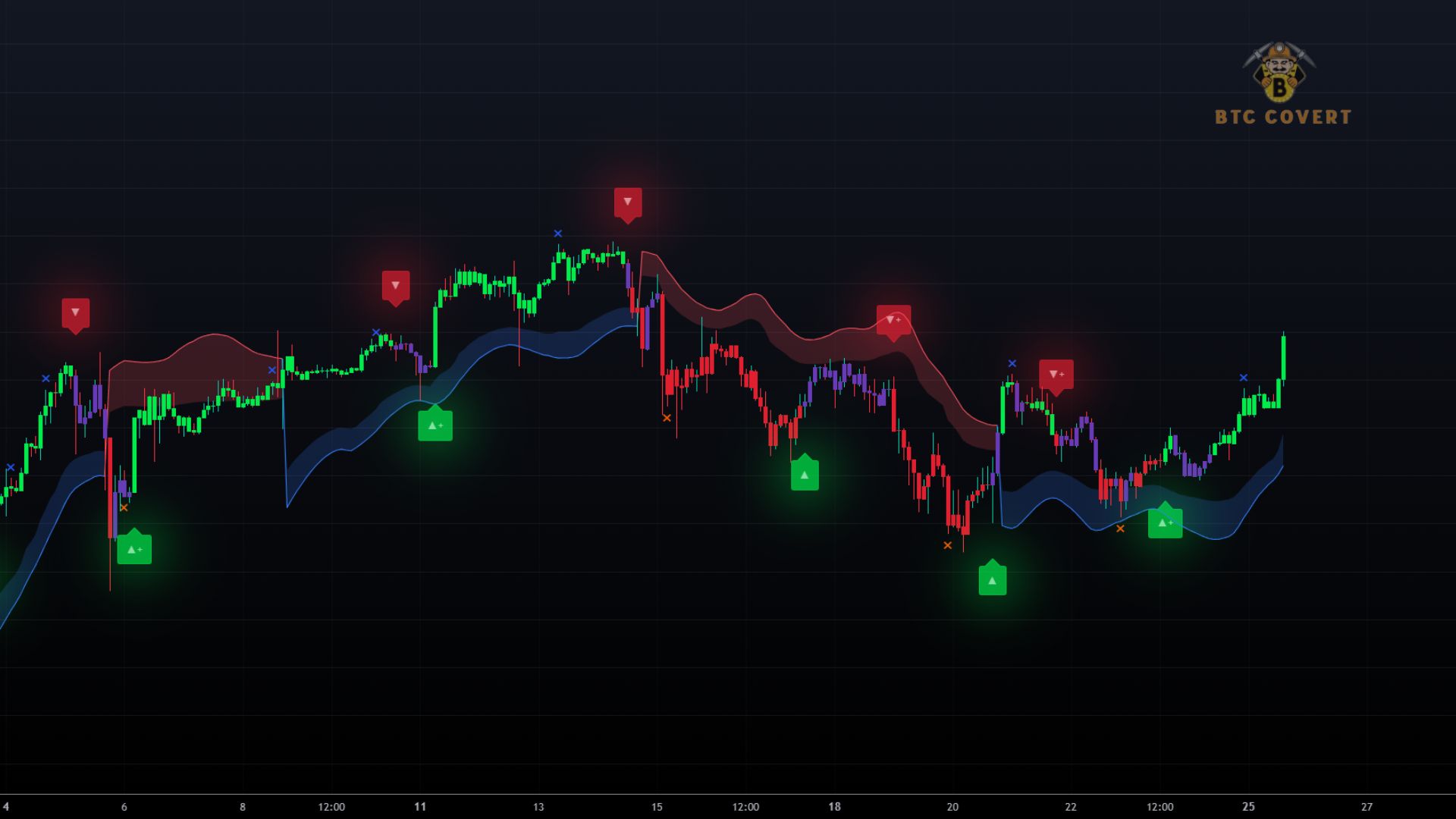1456x819 pixels.
Task: Select the bold date label 18
Action: [835, 807]
